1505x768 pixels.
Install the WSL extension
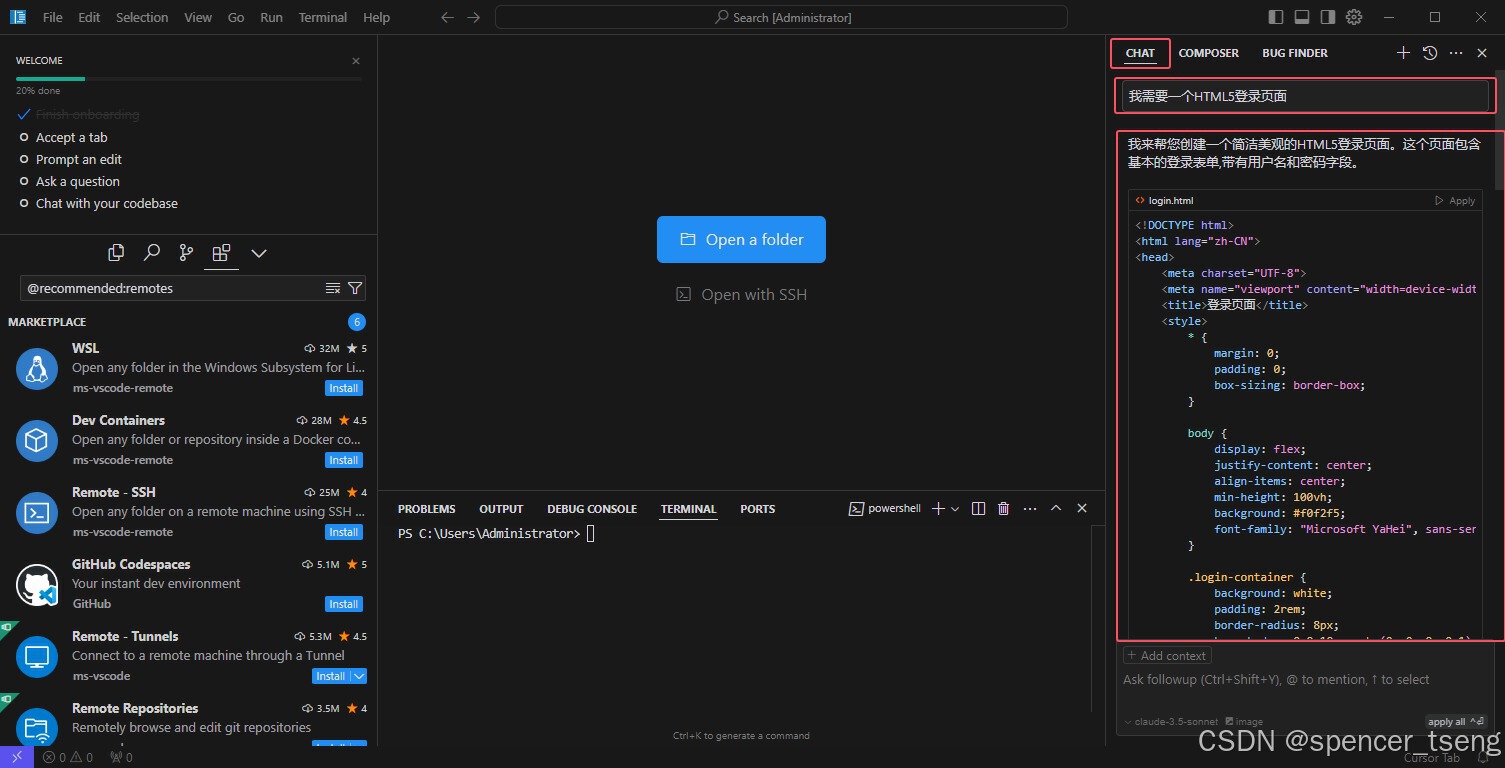(344, 388)
